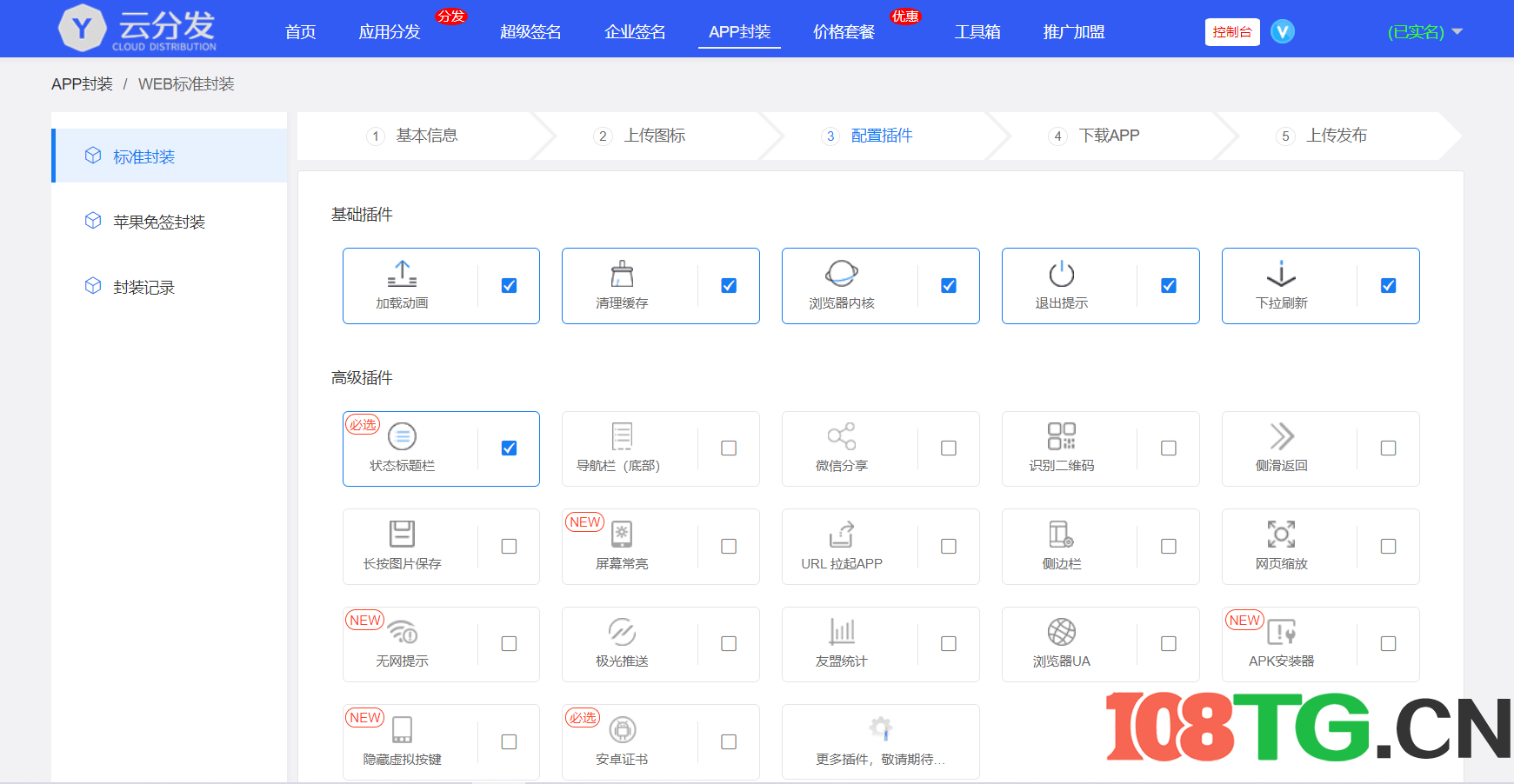This screenshot has width=1514, height=784.
Task: Open the 价格套餐 menu with 优惠 badge
Action: (x=843, y=31)
